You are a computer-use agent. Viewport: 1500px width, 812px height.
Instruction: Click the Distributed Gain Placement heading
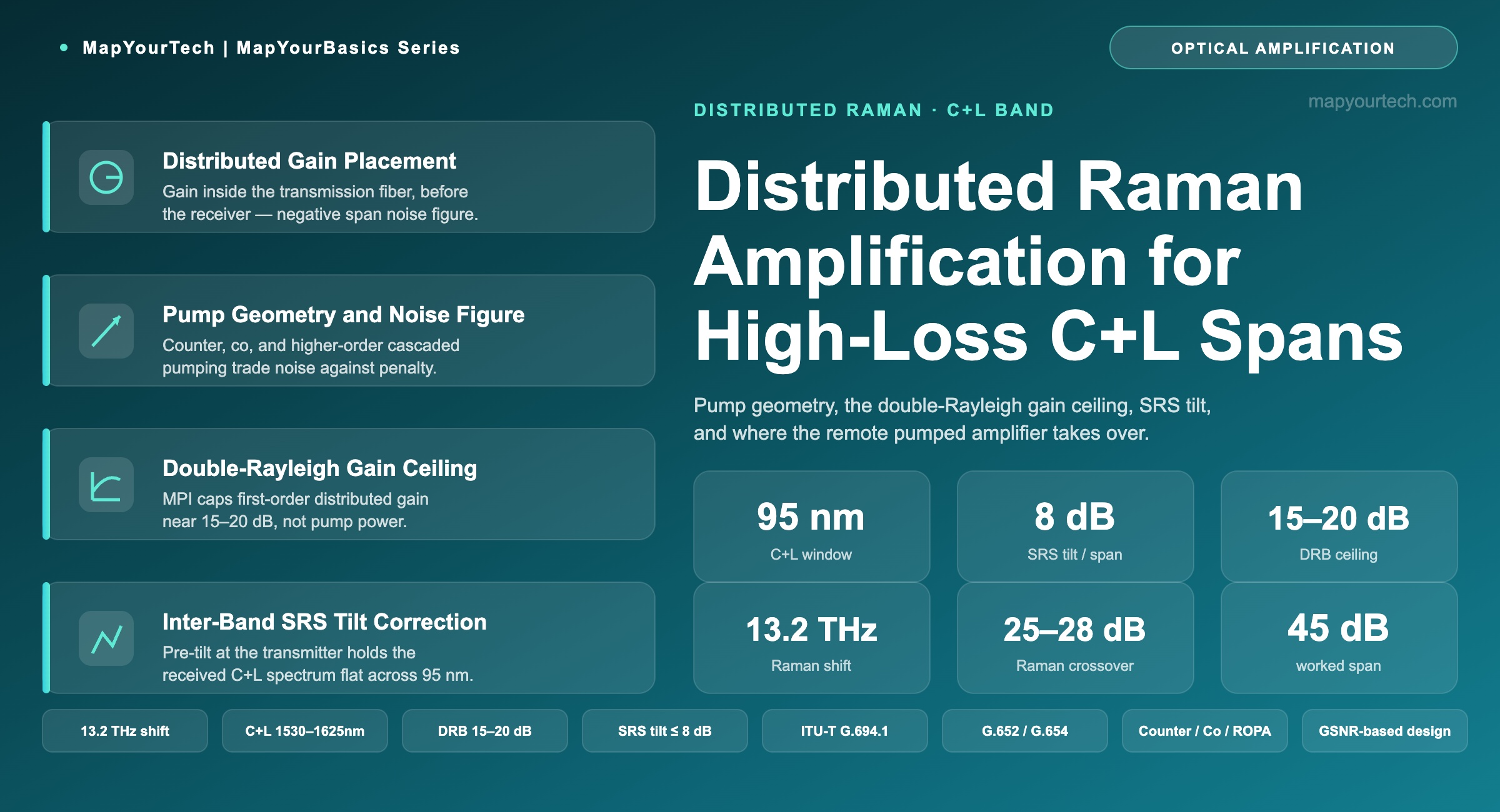[309, 161]
